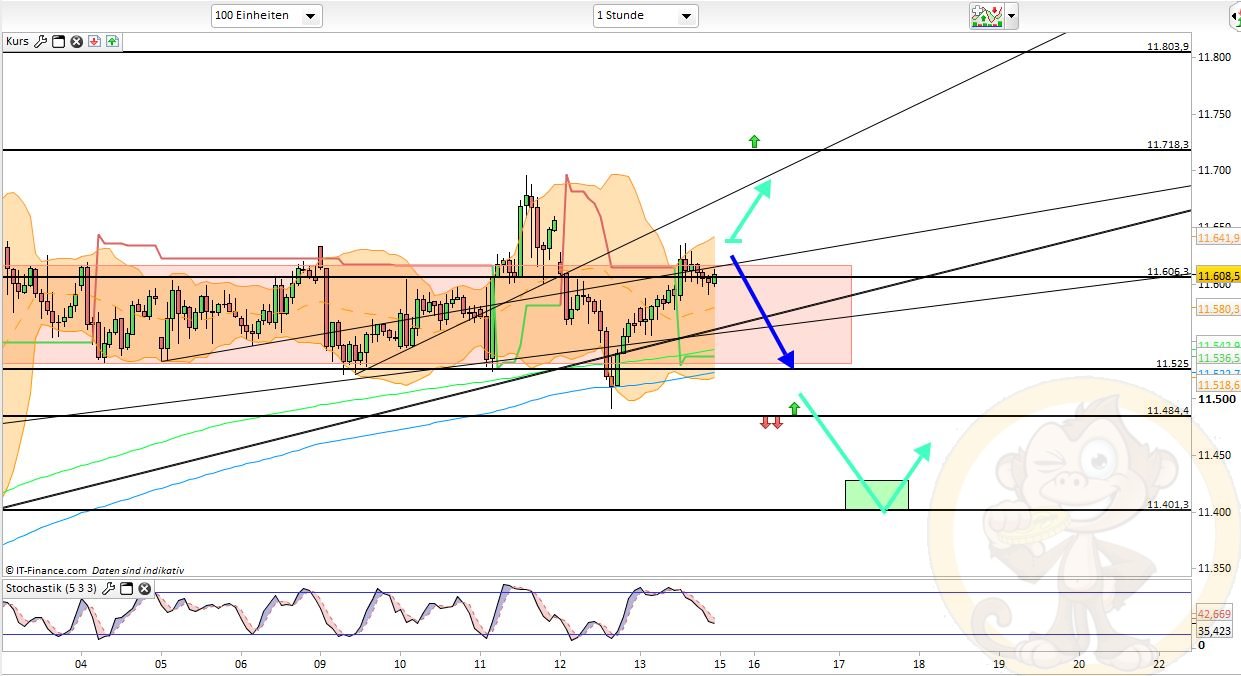Image resolution: width=1241 pixels, height=676 pixels.
Task: Expand arrow beside the indicators icon
Action: 1012,16
